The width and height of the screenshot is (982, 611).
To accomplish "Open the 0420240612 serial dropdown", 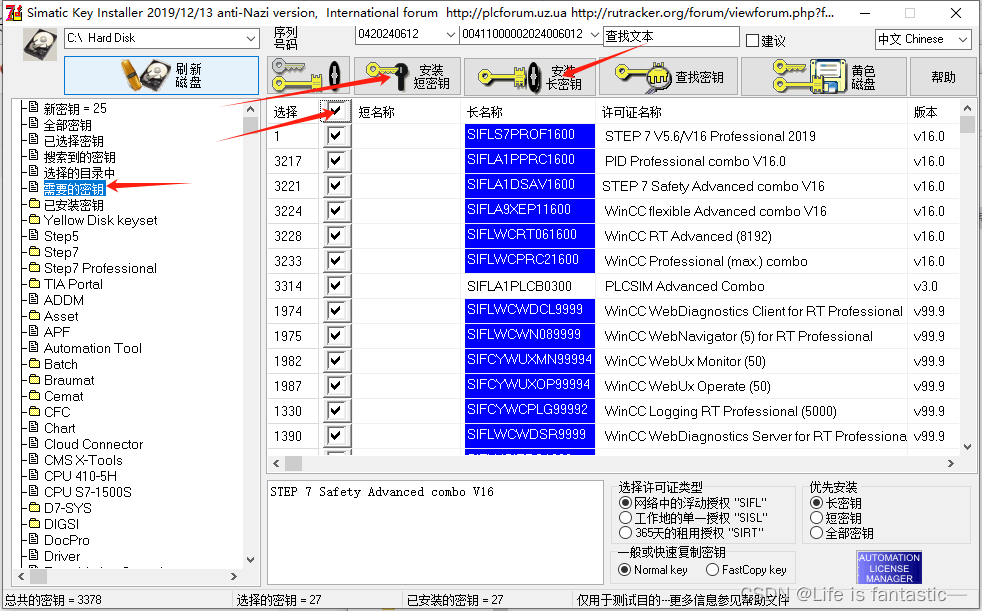I will click(450, 34).
